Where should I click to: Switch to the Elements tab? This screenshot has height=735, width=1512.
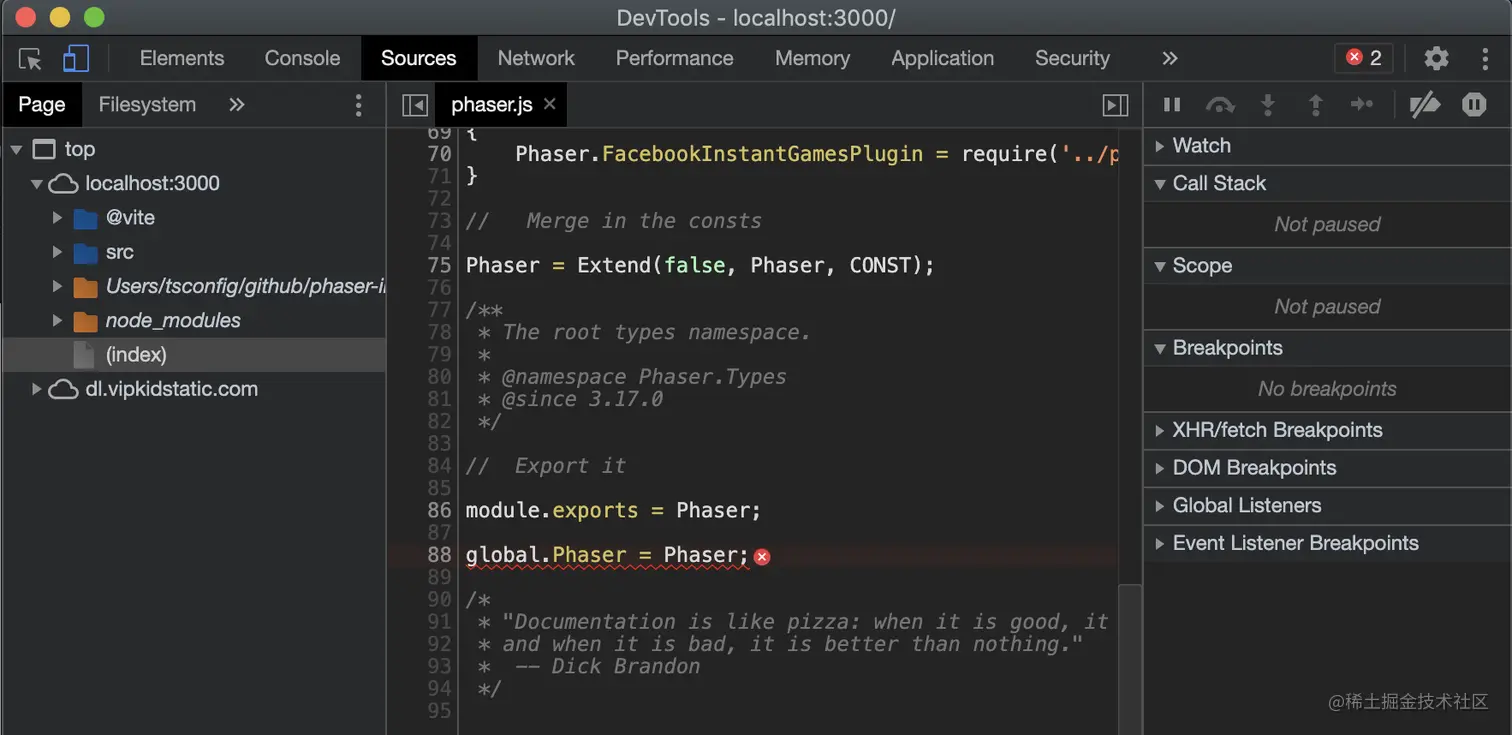182,58
